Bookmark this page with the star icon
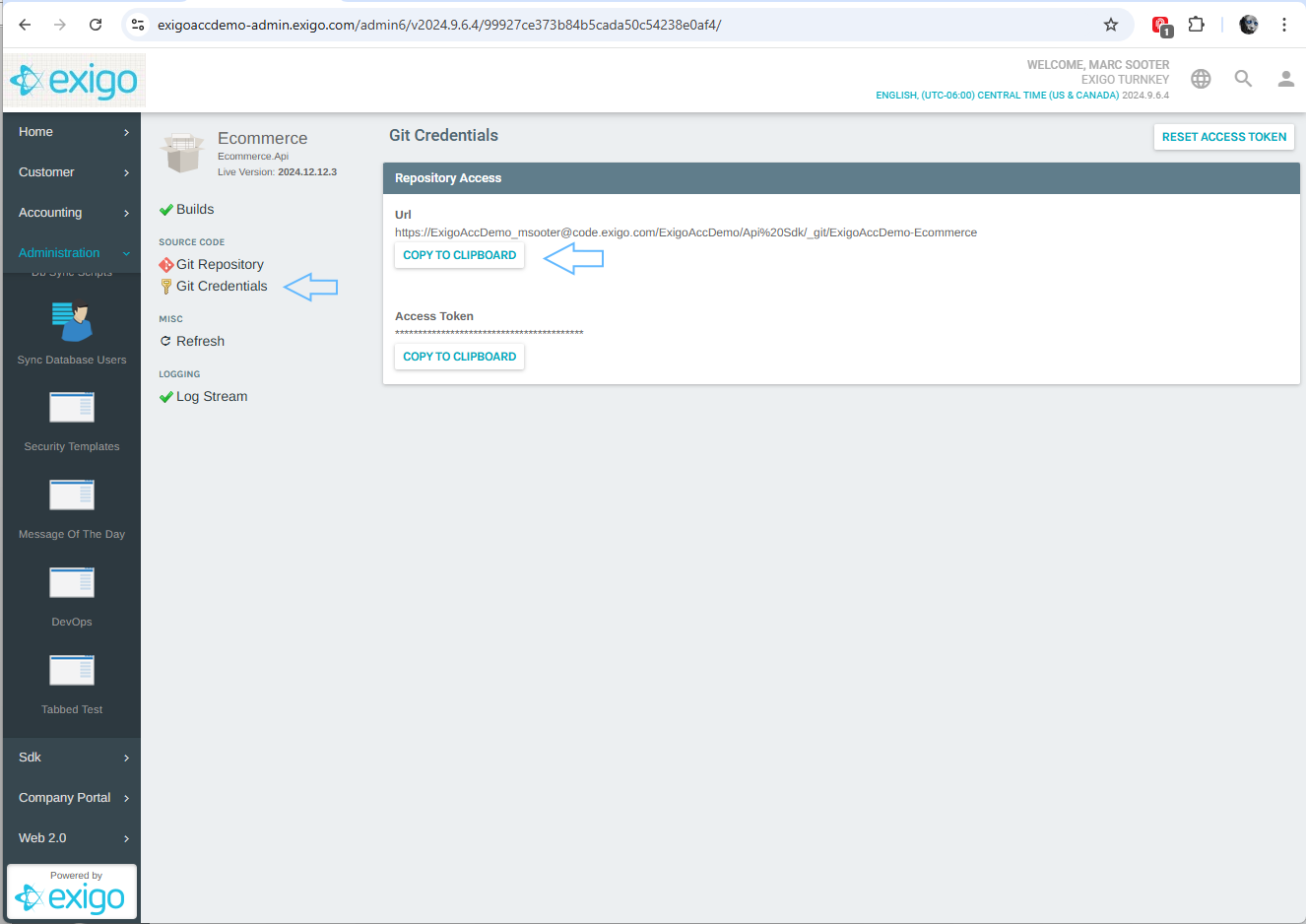The image size is (1306, 924). (1111, 25)
